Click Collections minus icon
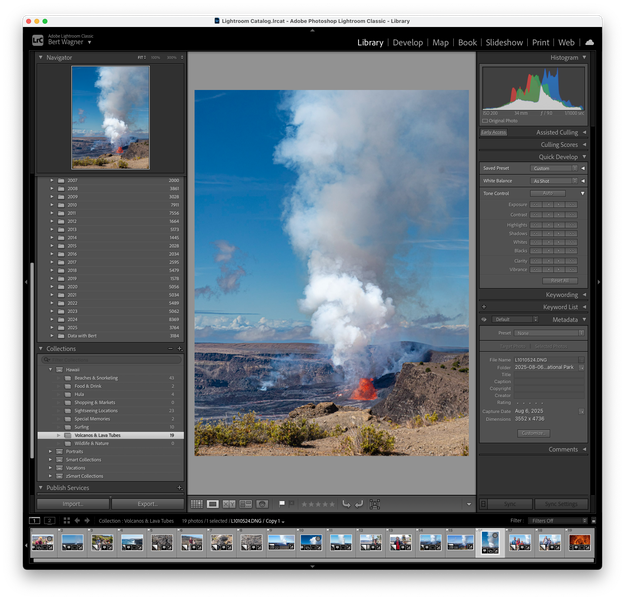This screenshot has width=625, height=600. click(170, 349)
